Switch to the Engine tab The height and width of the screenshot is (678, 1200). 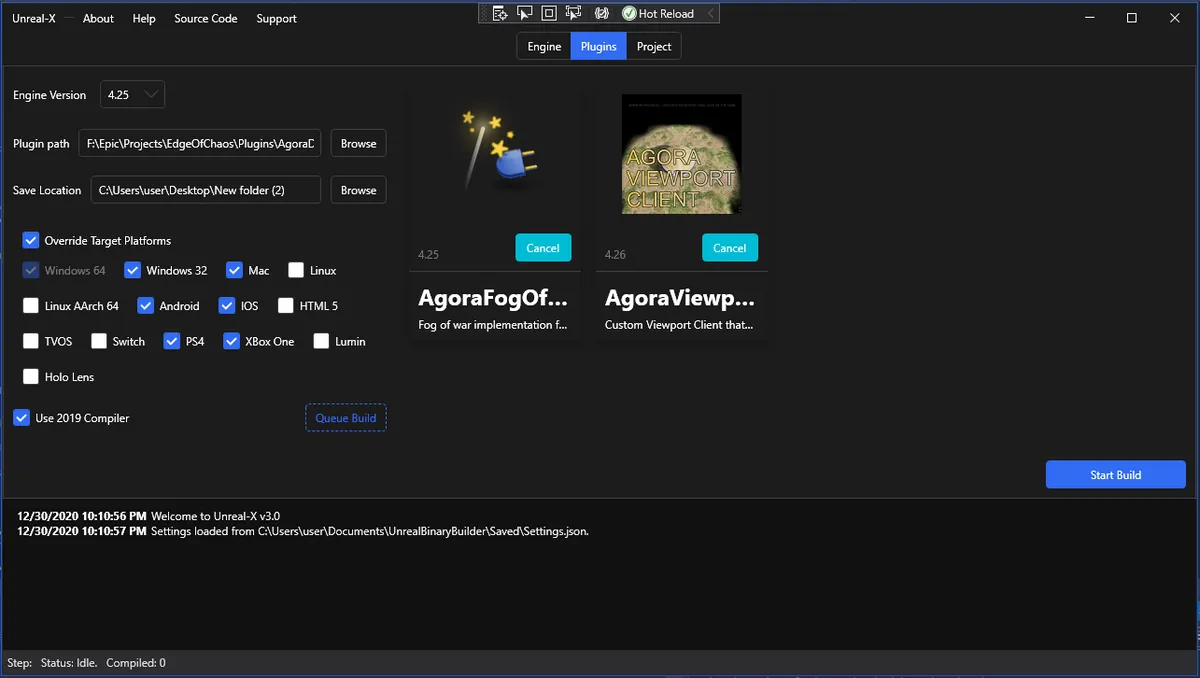pos(544,46)
